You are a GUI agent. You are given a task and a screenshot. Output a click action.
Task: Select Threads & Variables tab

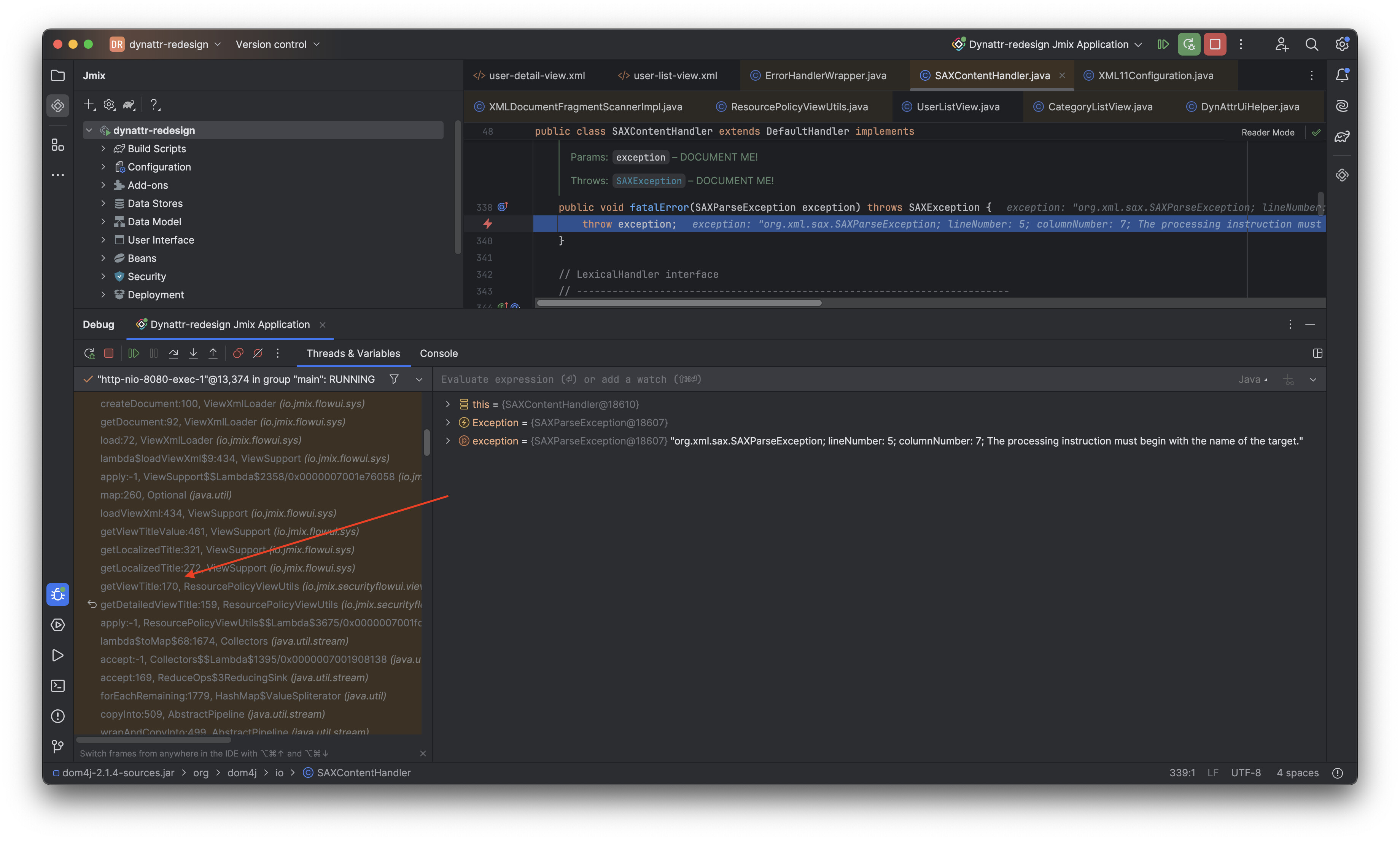point(353,353)
